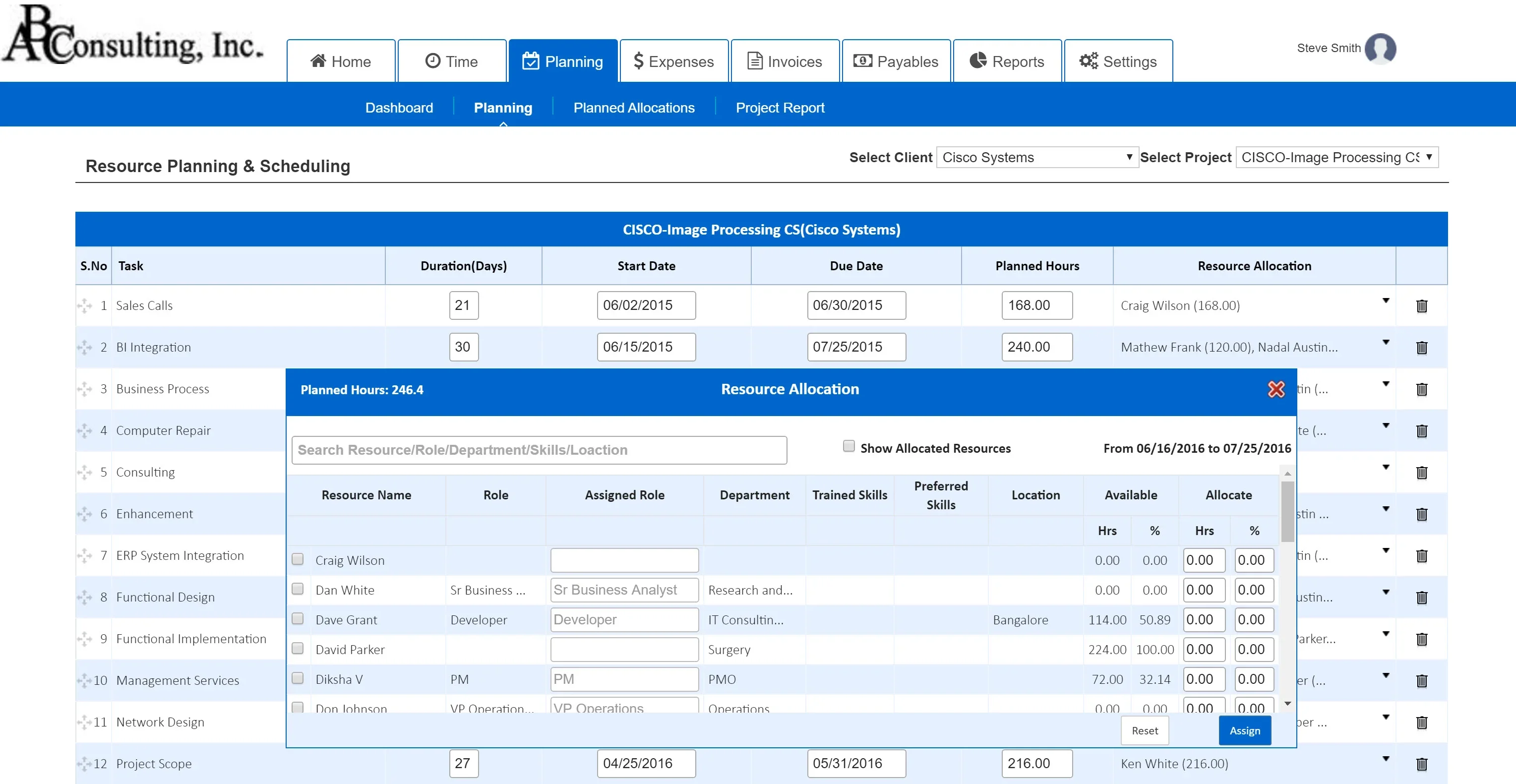Screen dimensions: 1516x784
Task: Remove the Network Design task row
Action: pos(1421,722)
